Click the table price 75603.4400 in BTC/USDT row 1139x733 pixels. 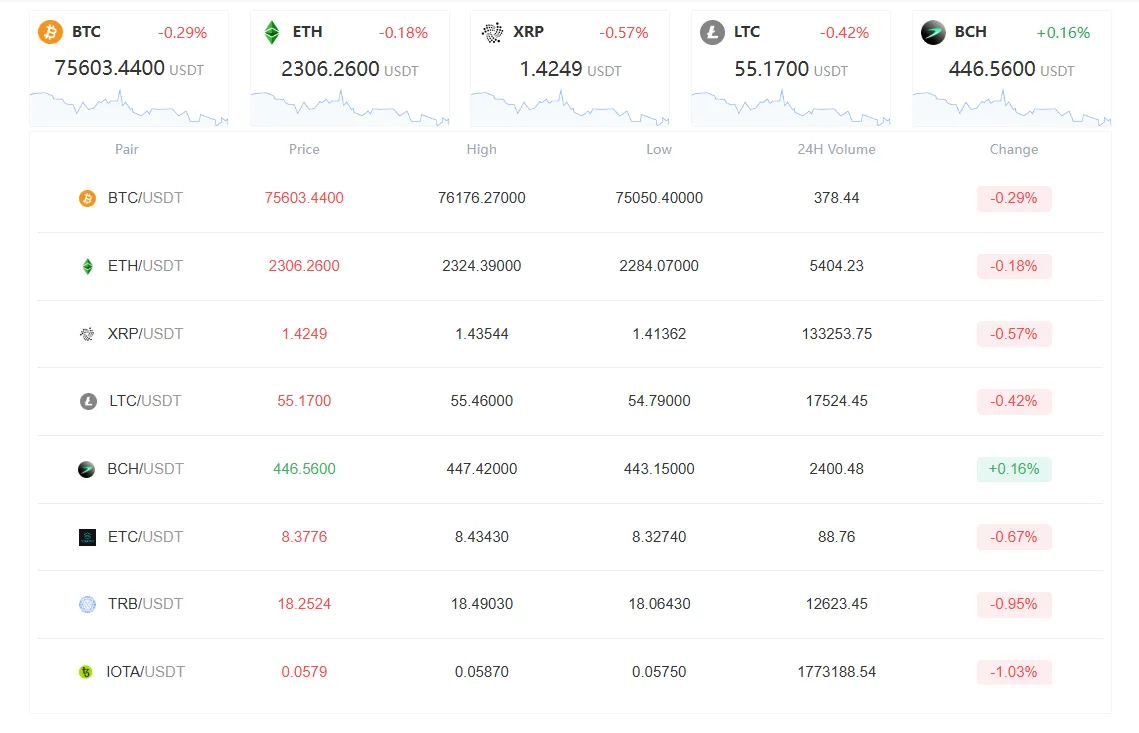[x=304, y=198]
